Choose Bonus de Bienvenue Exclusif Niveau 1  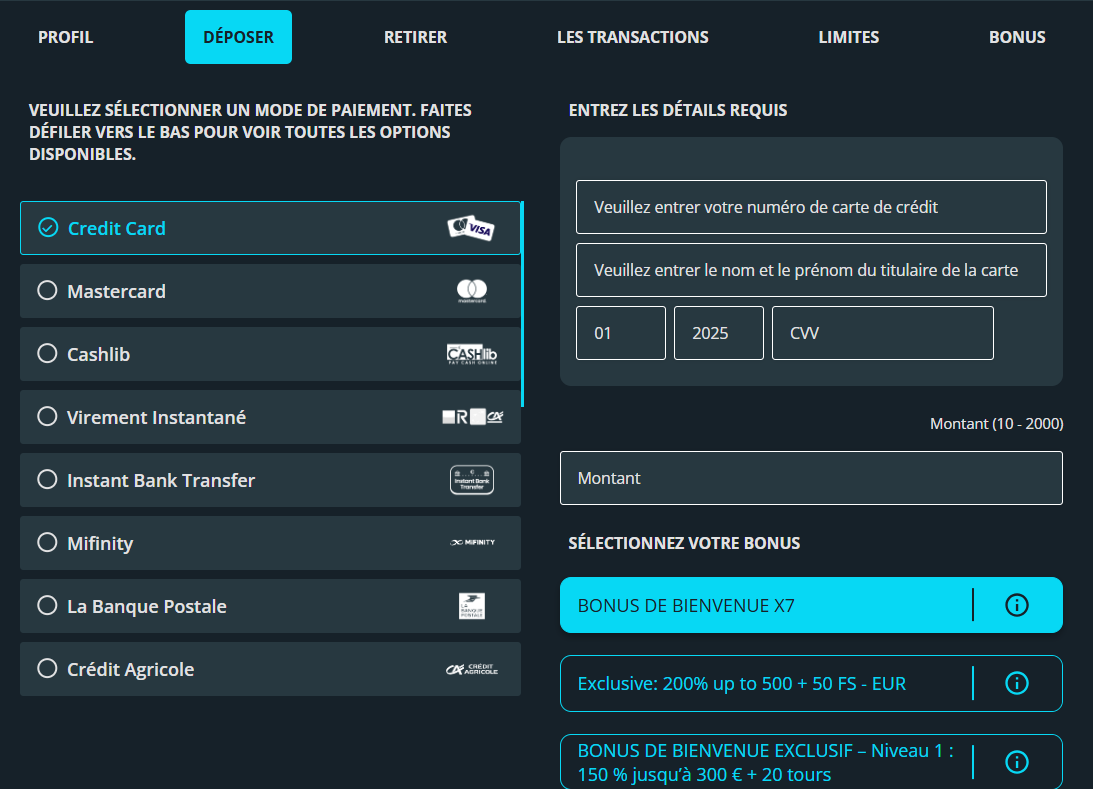pyautogui.click(x=765, y=762)
